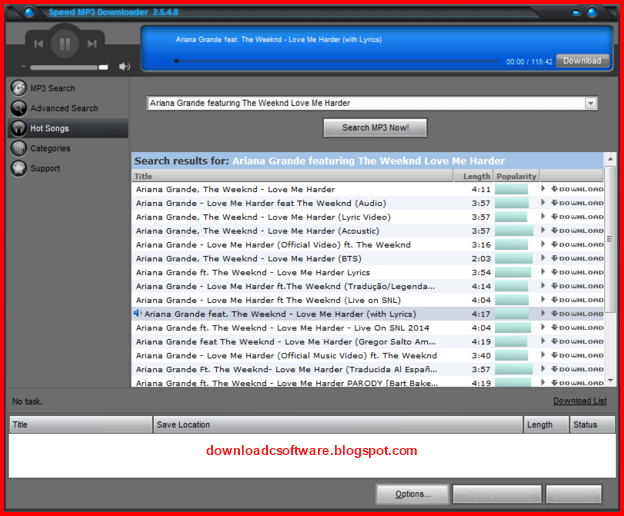This screenshot has height=516, width=624.
Task: Minimize the Speed MP3 Downloader window
Action: tap(576, 13)
